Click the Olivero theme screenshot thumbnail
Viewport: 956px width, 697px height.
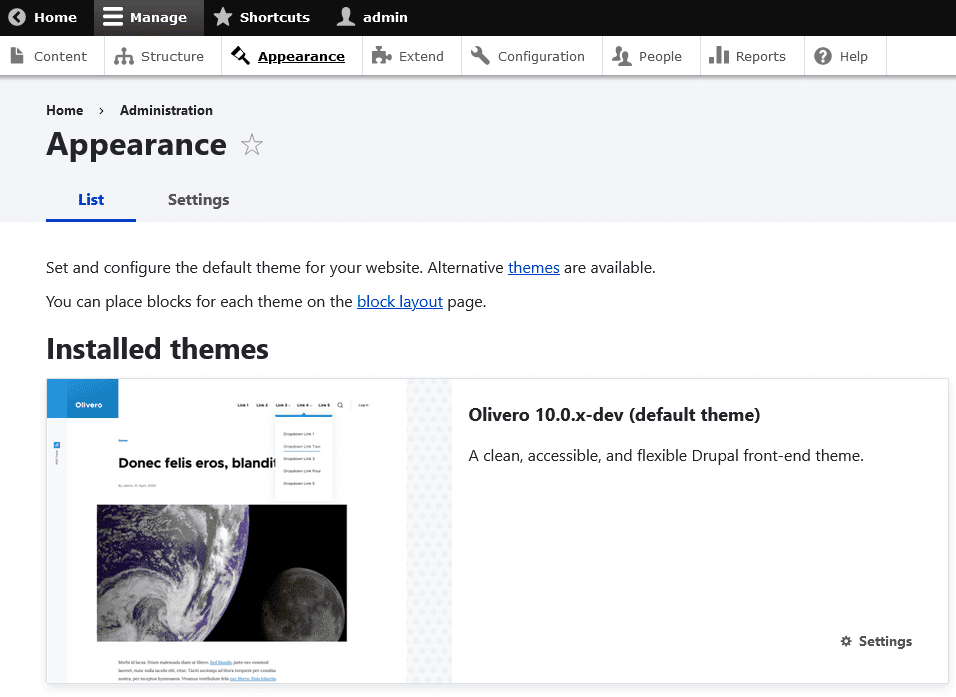pyautogui.click(x=227, y=531)
